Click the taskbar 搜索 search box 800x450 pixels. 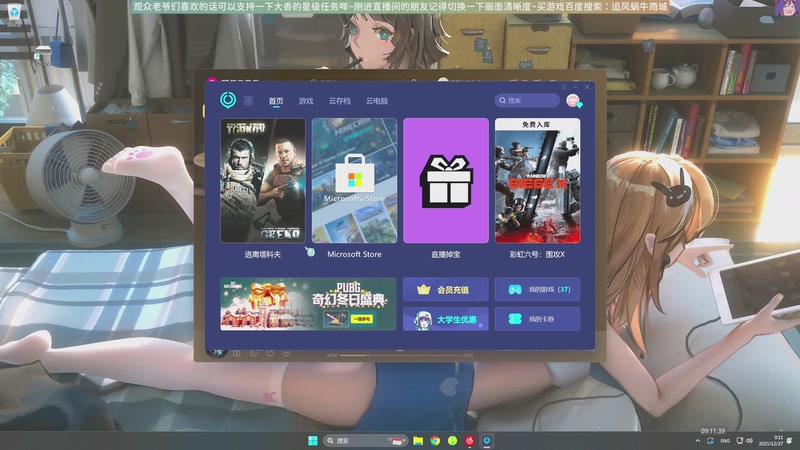click(365, 440)
